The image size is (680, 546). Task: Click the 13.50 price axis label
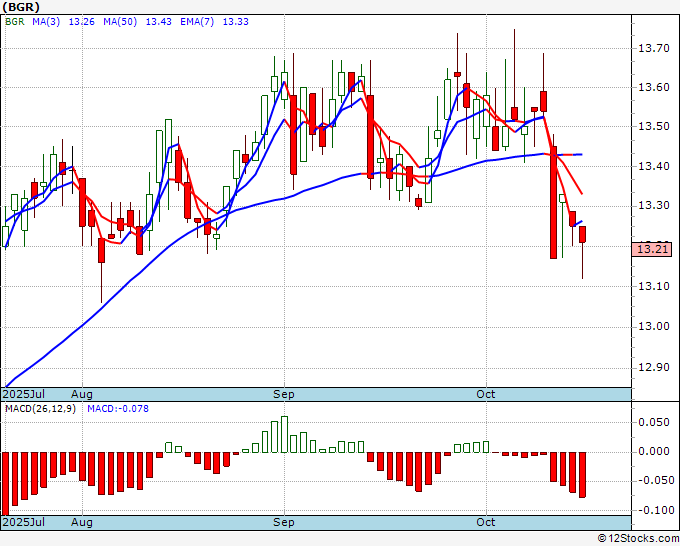pos(654,127)
